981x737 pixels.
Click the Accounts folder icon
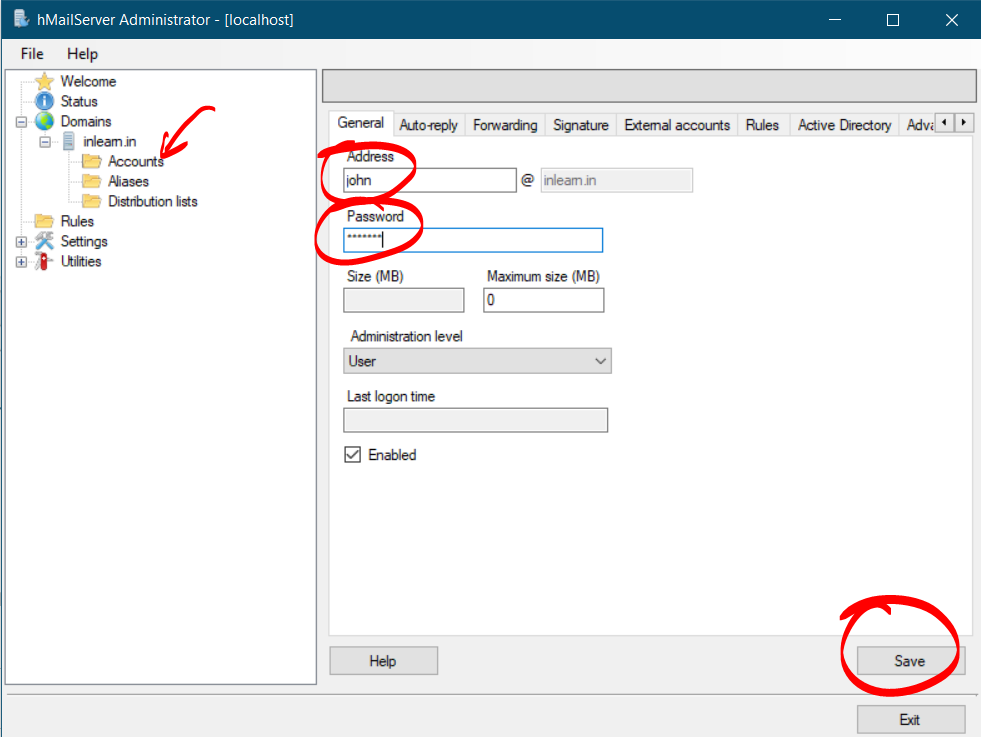[x=92, y=161]
